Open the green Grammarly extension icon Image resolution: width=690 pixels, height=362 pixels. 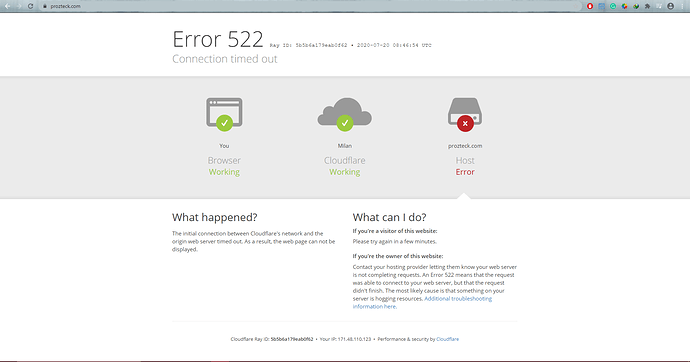(613, 6)
